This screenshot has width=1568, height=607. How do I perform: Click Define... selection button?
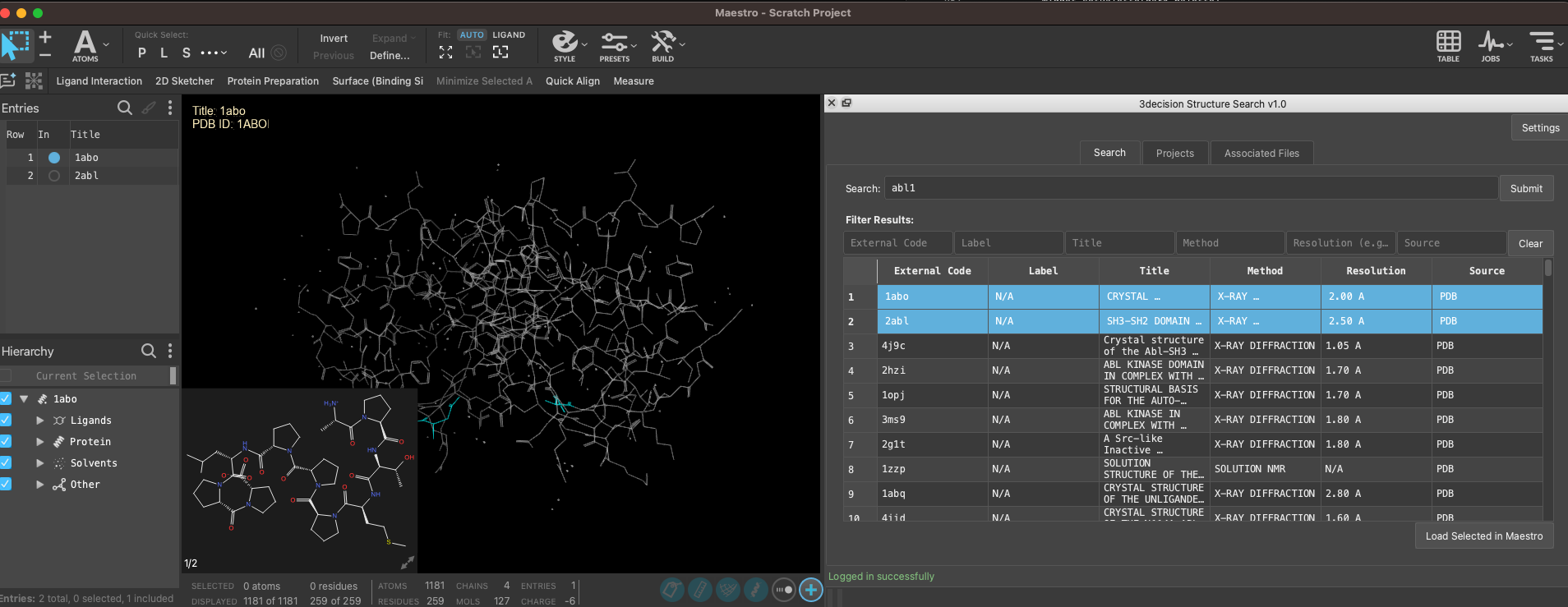pos(390,55)
